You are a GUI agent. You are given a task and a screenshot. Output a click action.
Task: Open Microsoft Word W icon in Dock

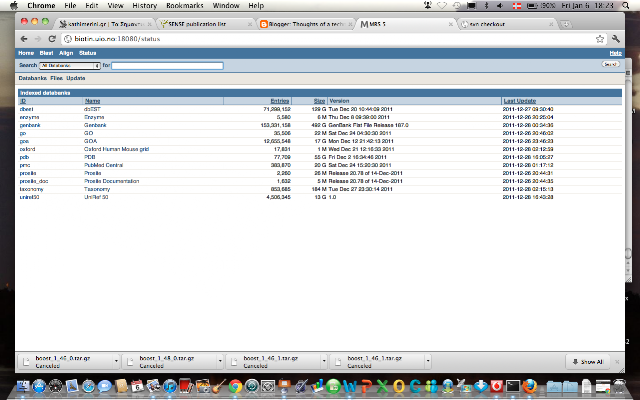[x=350, y=386]
